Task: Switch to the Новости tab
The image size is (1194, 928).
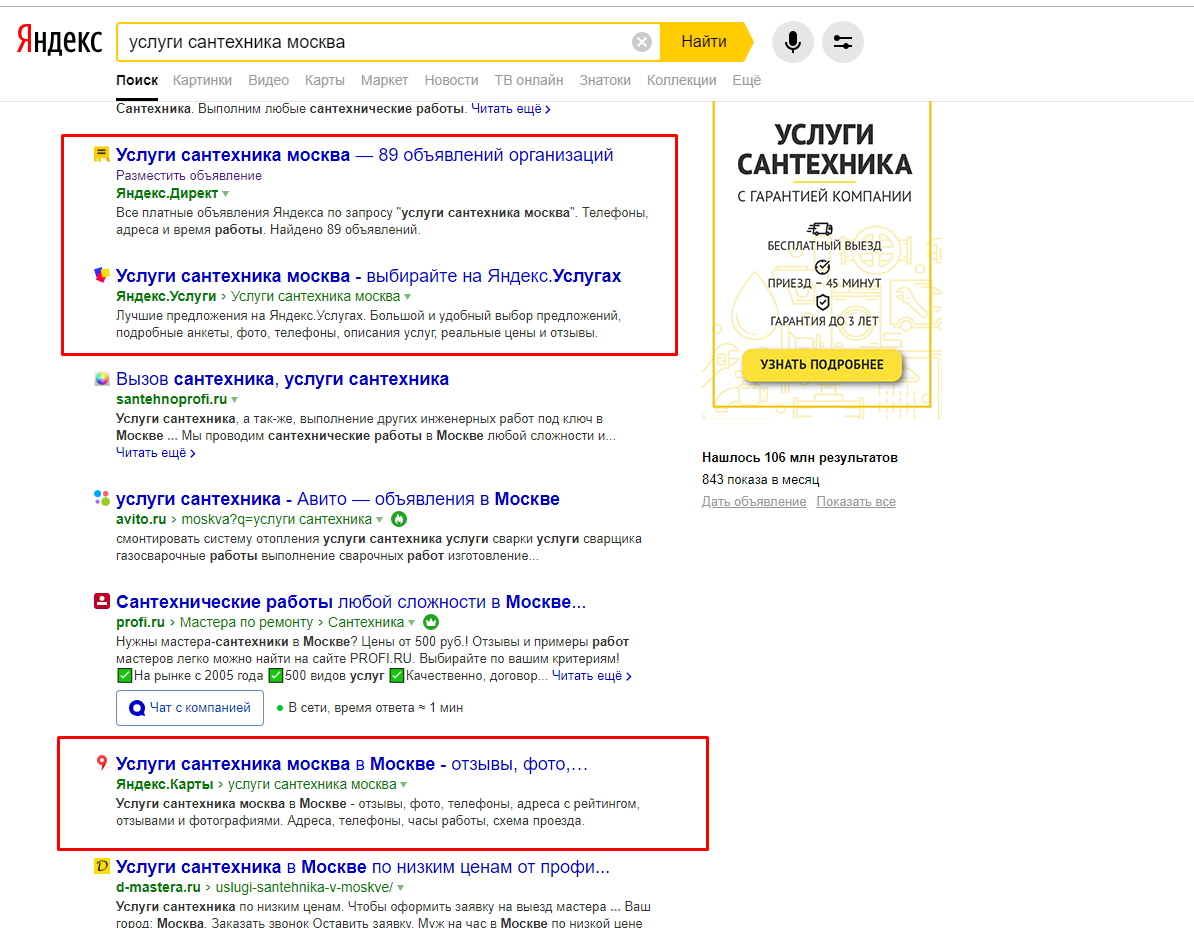Action: pyautogui.click(x=452, y=80)
